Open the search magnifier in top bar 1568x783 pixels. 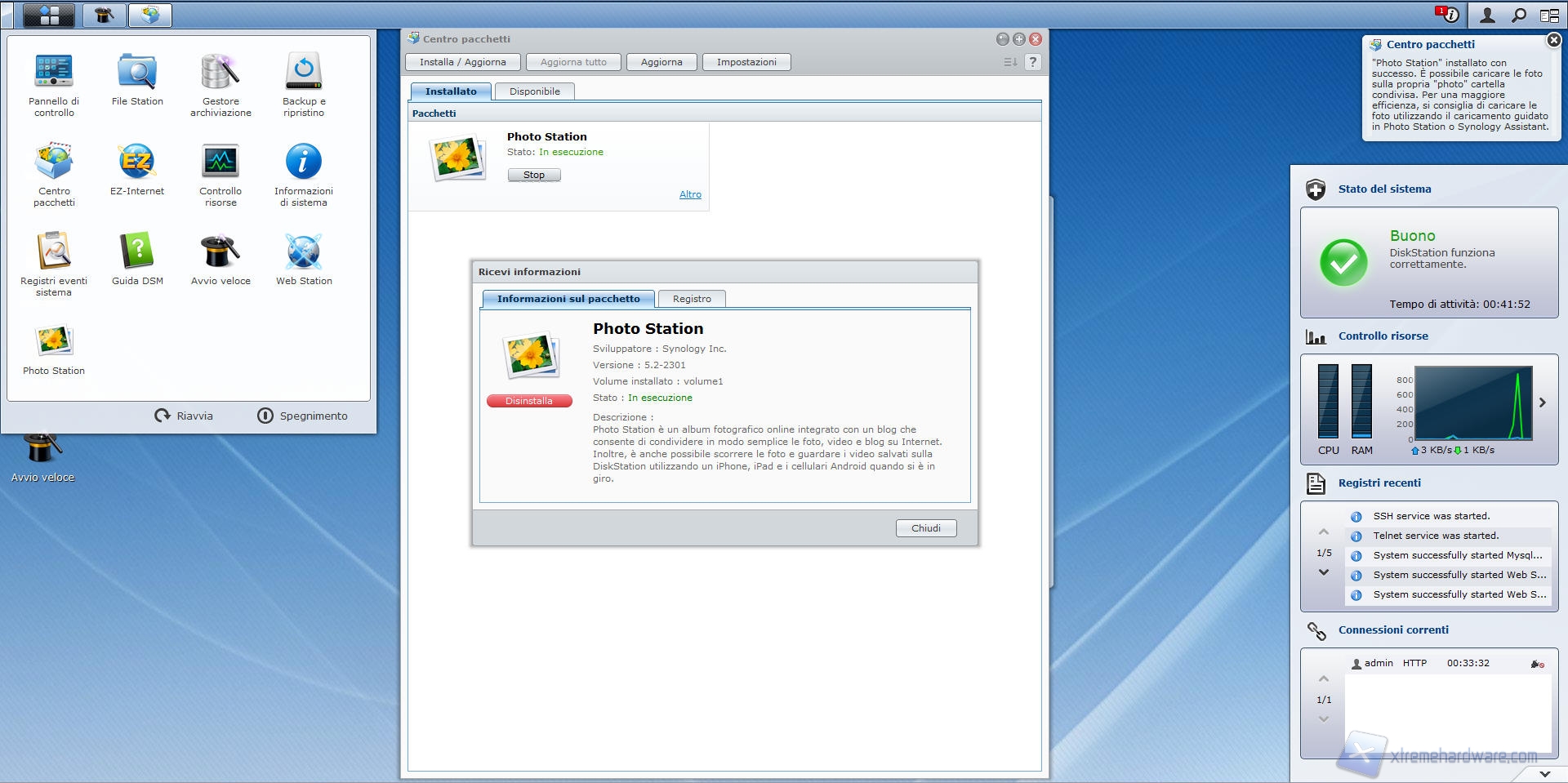[x=1519, y=15]
